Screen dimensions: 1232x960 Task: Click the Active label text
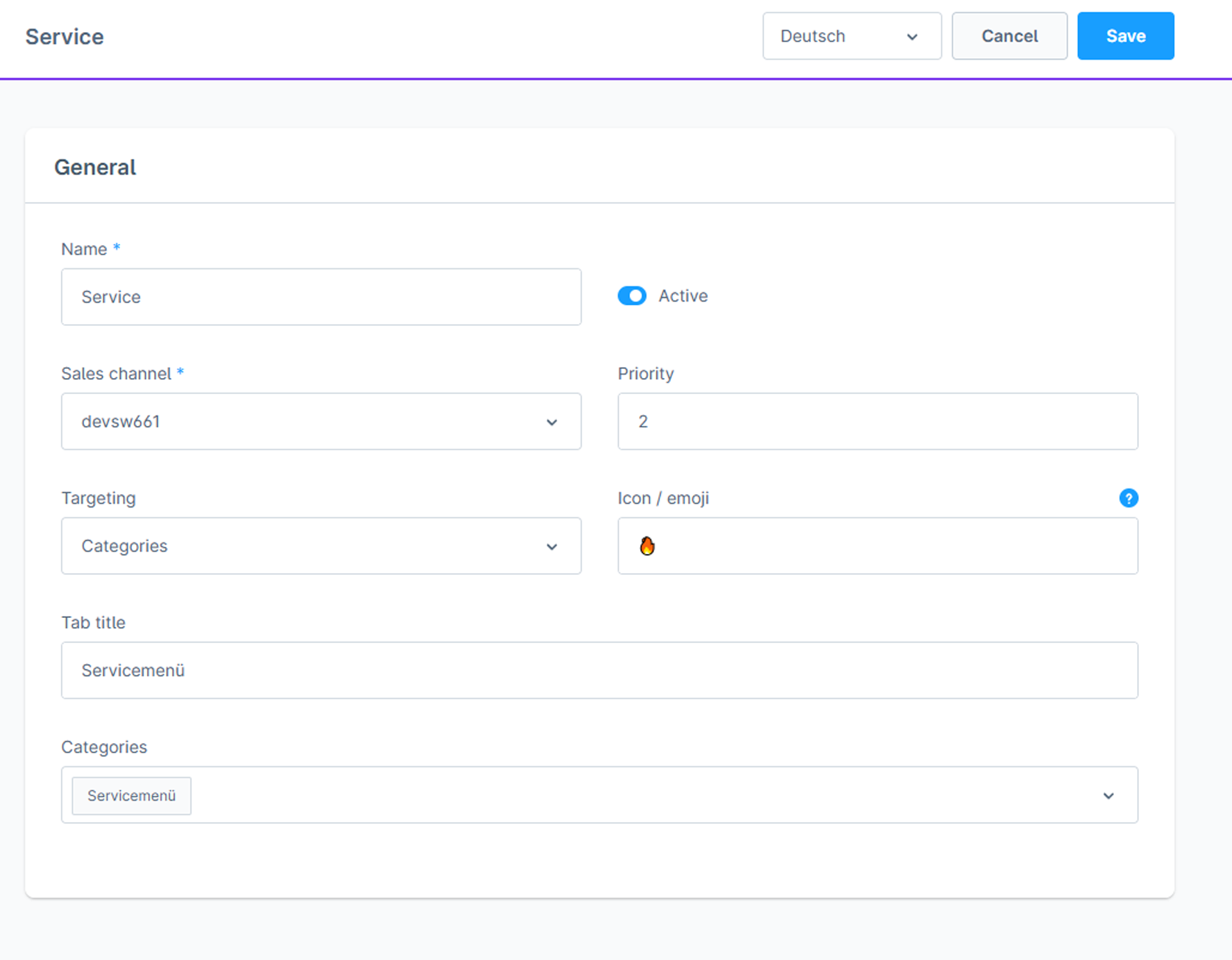[x=683, y=296]
